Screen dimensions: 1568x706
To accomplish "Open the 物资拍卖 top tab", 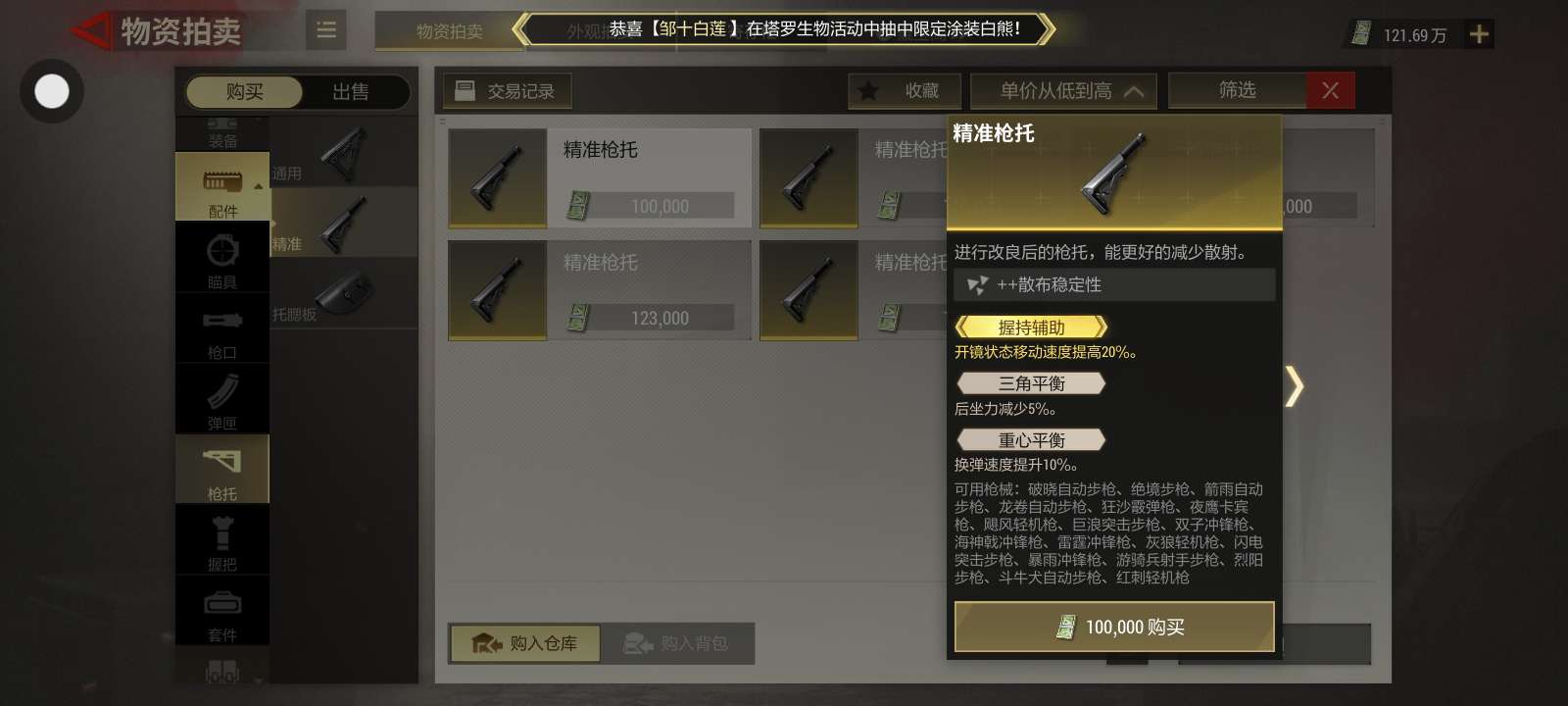I will [449, 31].
